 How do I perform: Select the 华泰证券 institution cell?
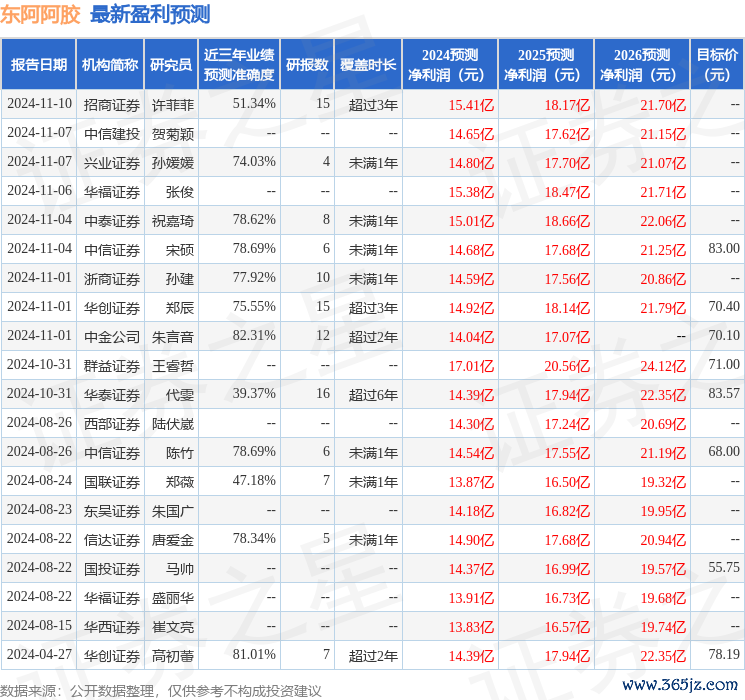pos(112,395)
